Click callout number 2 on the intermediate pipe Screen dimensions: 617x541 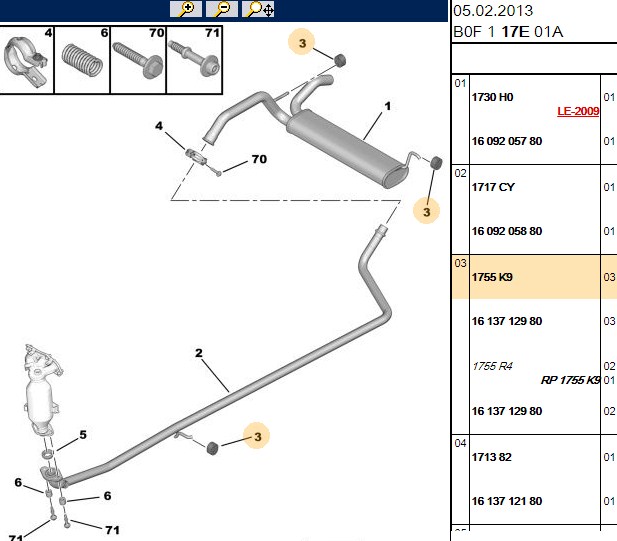(199, 353)
